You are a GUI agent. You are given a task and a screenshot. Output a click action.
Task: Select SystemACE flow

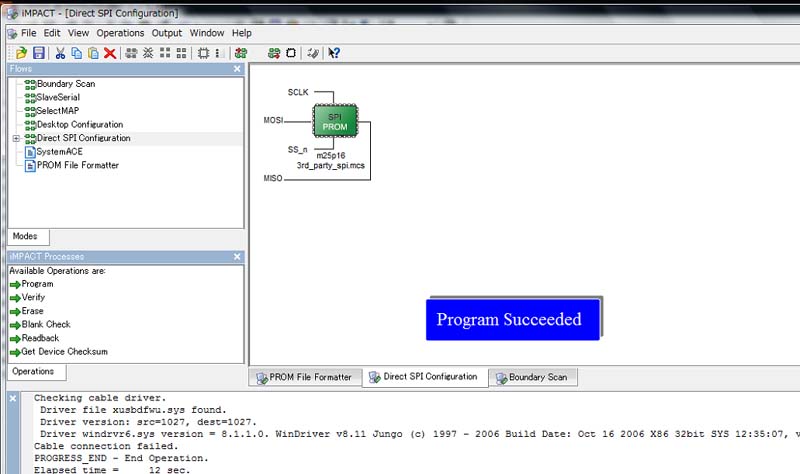[59, 152]
